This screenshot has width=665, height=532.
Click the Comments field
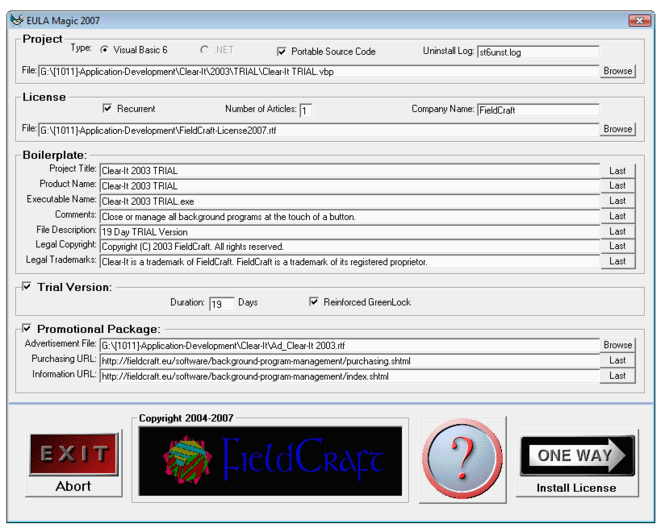pos(349,216)
